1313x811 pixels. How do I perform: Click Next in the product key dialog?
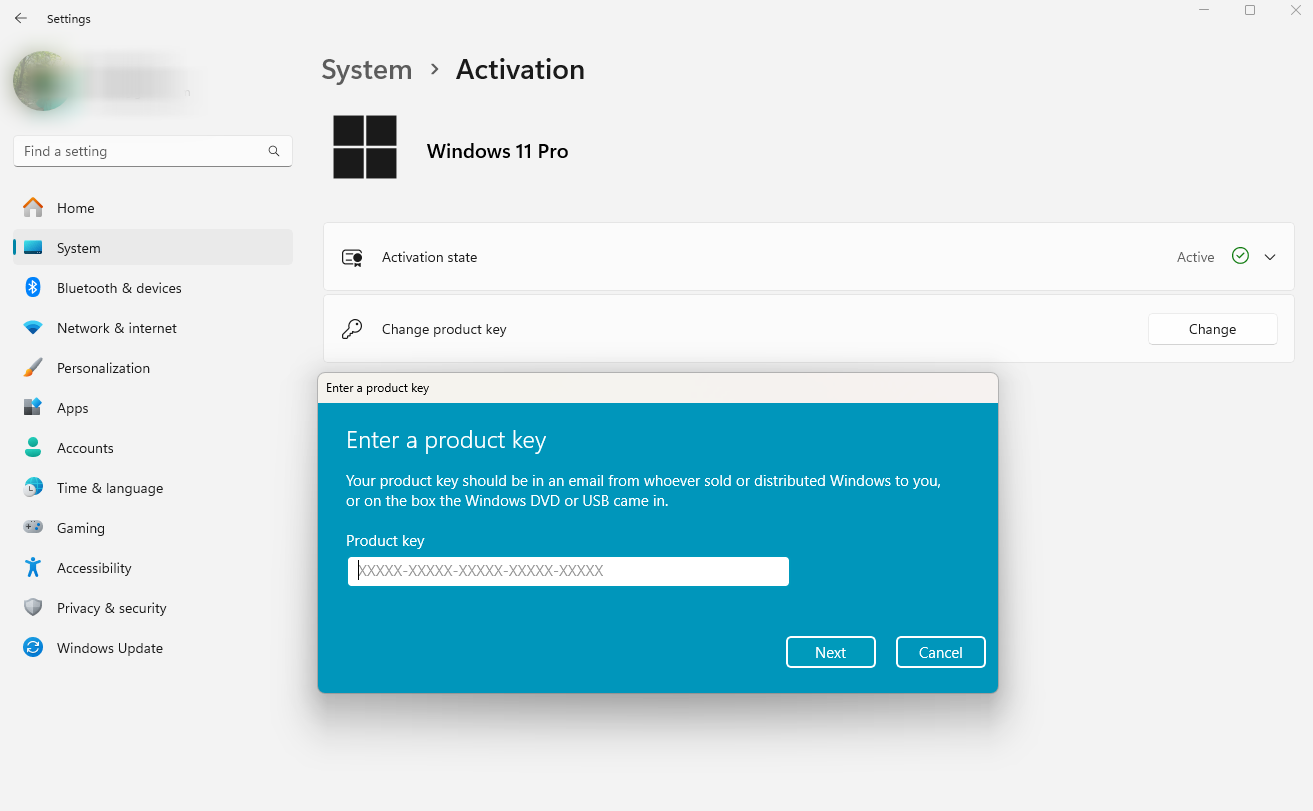(x=831, y=652)
